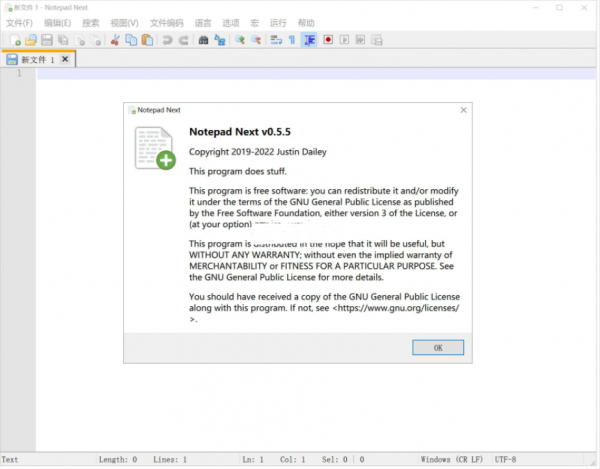Viewport: 600px width, 469px height.
Task: Select the 新文件 1 tab
Action: coord(38,59)
